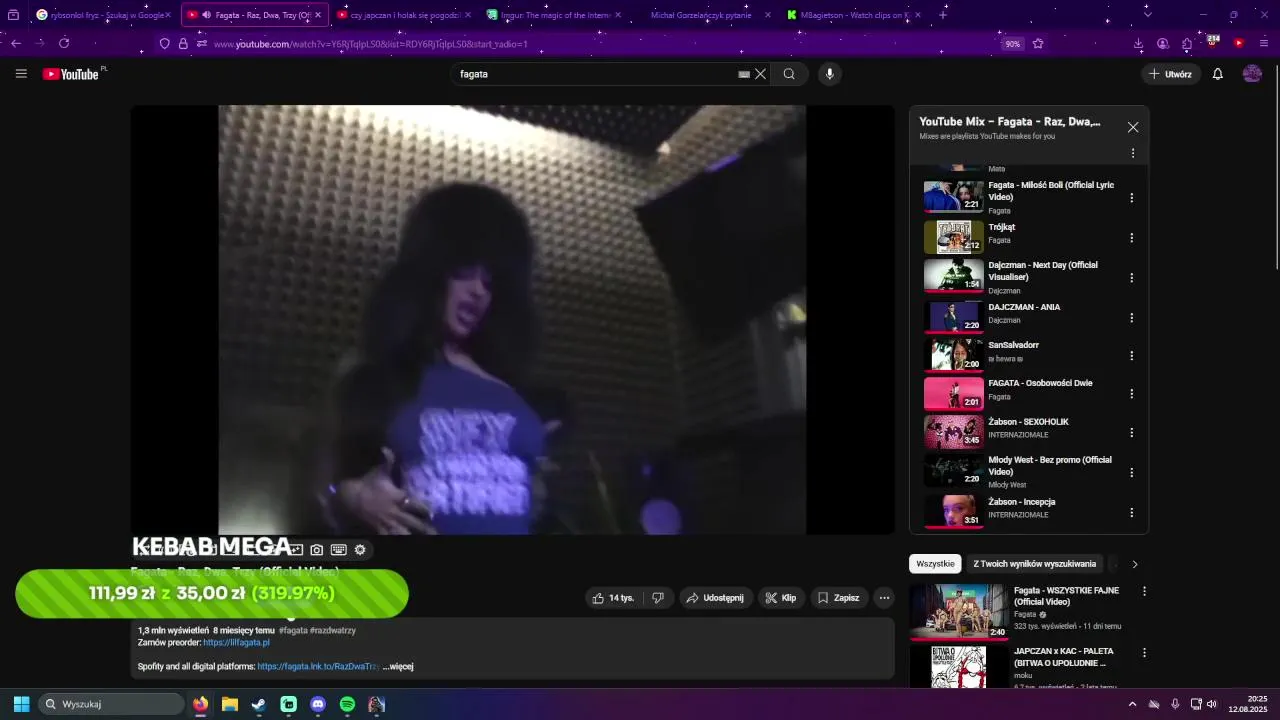This screenshot has width=1280, height=720.
Task: Open options for DAJCZMAN - ANIA entry
Action: pos(1131,318)
